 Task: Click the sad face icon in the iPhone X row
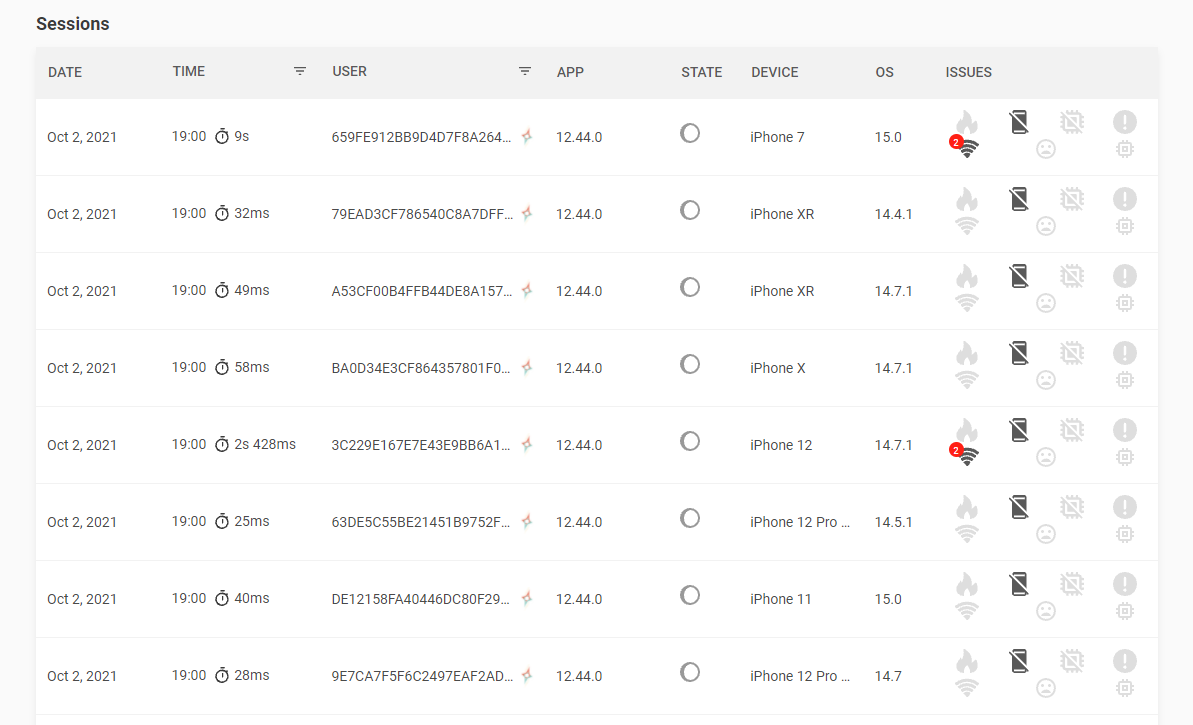click(x=1046, y=380)
